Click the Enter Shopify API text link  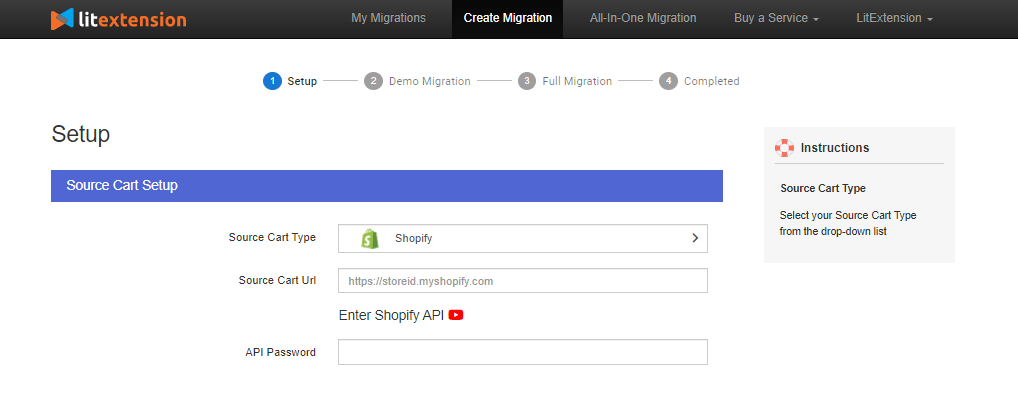tap(391, 316)
